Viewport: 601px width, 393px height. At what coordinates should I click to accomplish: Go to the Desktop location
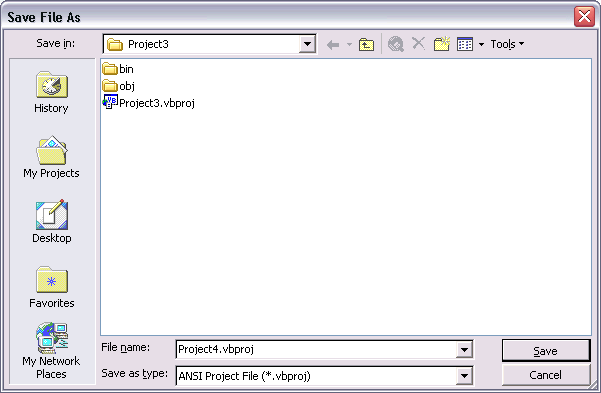coord(52,222)
